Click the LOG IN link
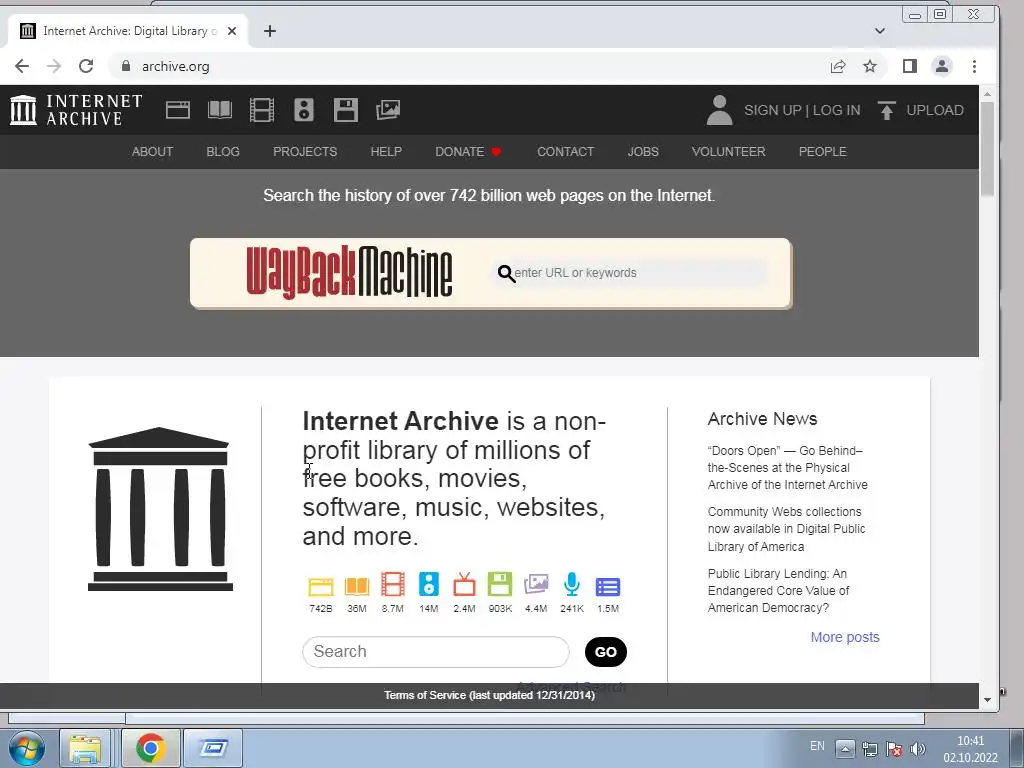The width and height of the screenshot is (1024, 768). (x=837, y=110)
